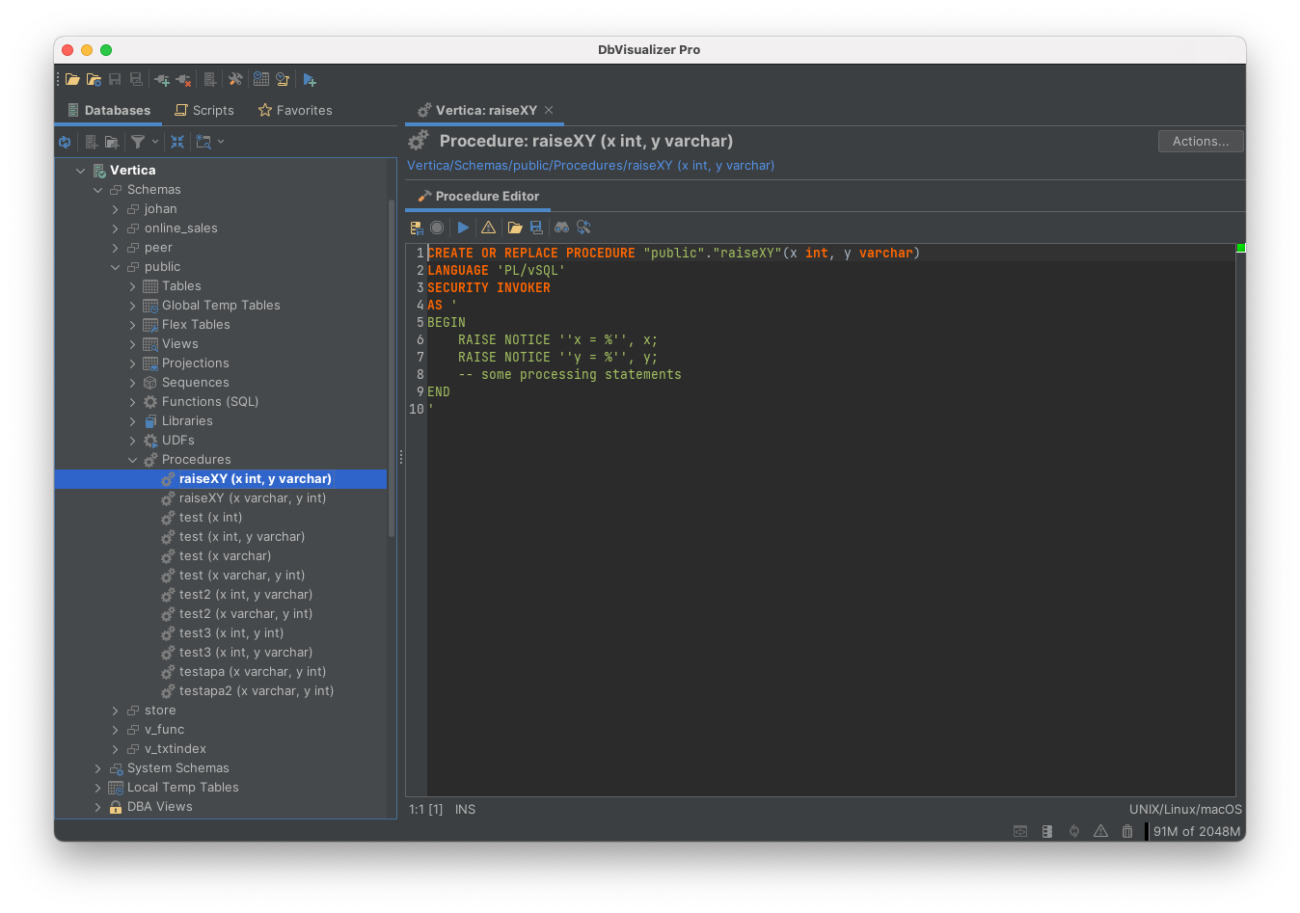Click the warning triangle icon in editor toolbar
Viewport: 1300px width, 913px height.
(x=488, y=228)
